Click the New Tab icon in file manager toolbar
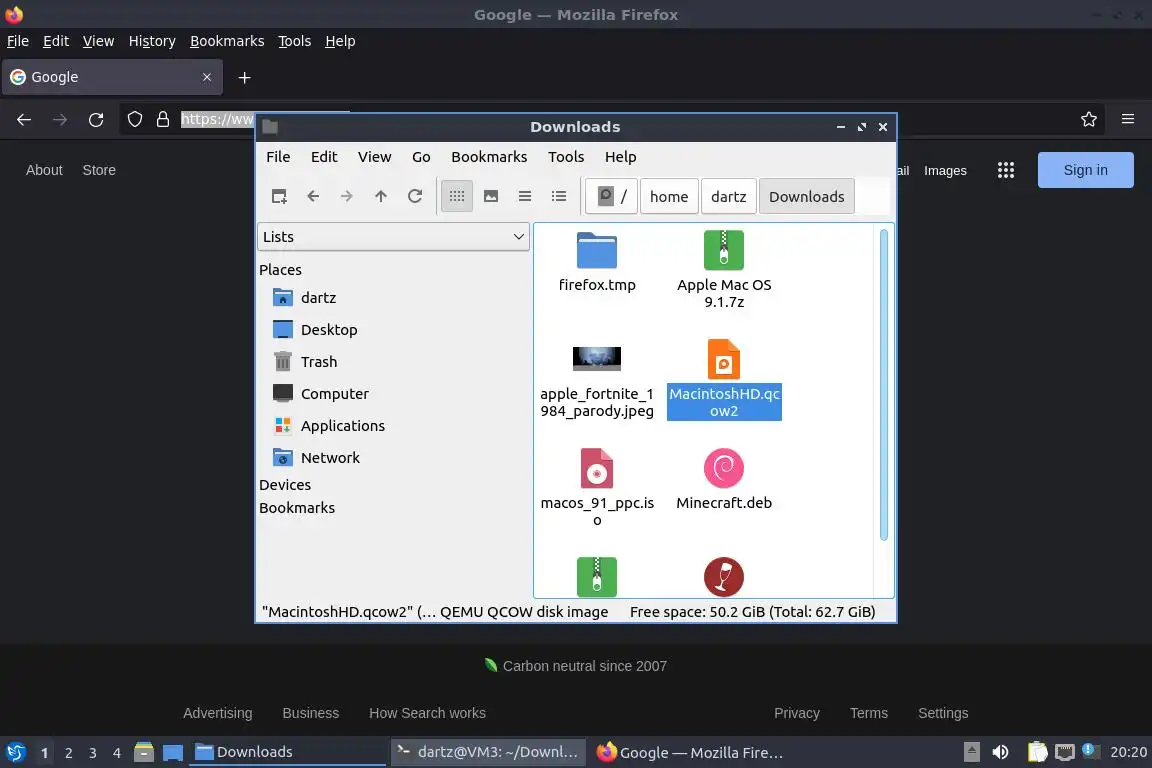The width and height of the screenshot is (1152, 768). tap(279, 196)
